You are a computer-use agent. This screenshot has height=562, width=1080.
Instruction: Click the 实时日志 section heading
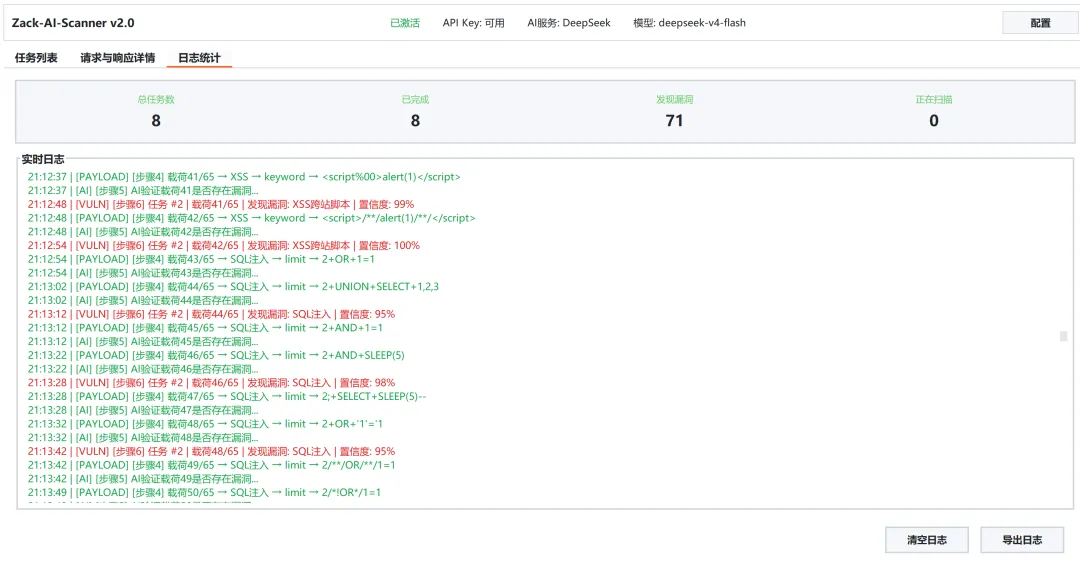(x=43, y=159)
